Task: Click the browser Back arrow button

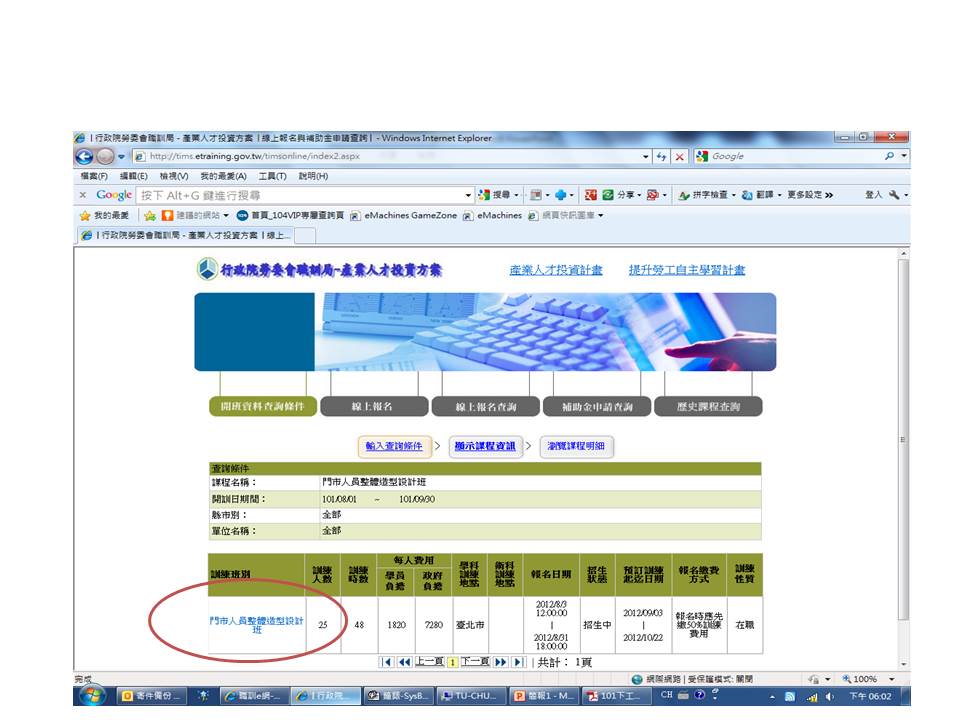Action: click(x=84, y=157)
